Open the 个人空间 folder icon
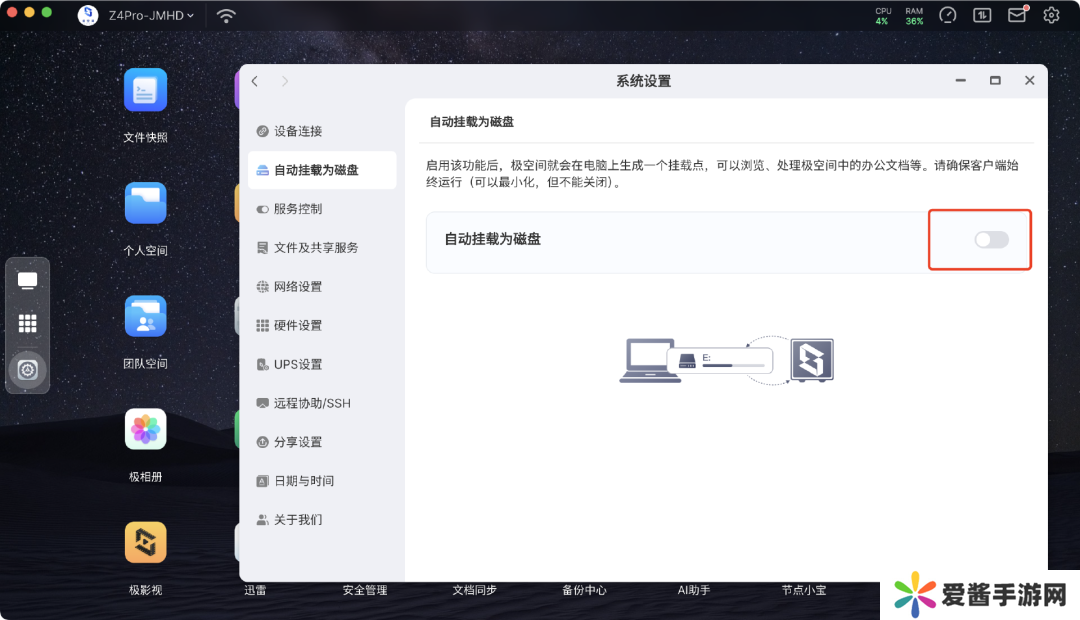 click(146, 204)
